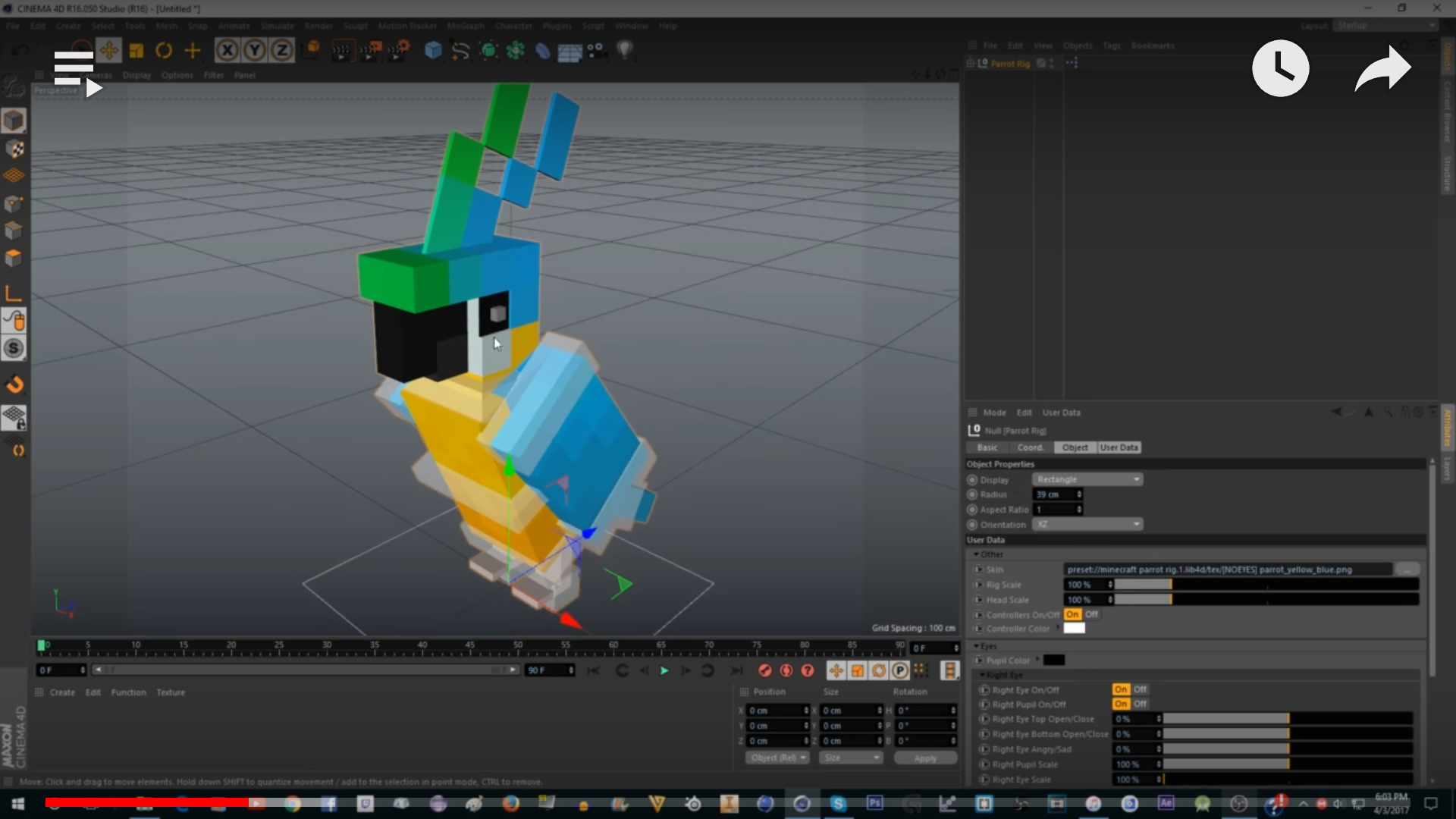Screen dimensions: 1456x819
Task: Select the Rotate tool in top toolbar
Action: (164, 51)
